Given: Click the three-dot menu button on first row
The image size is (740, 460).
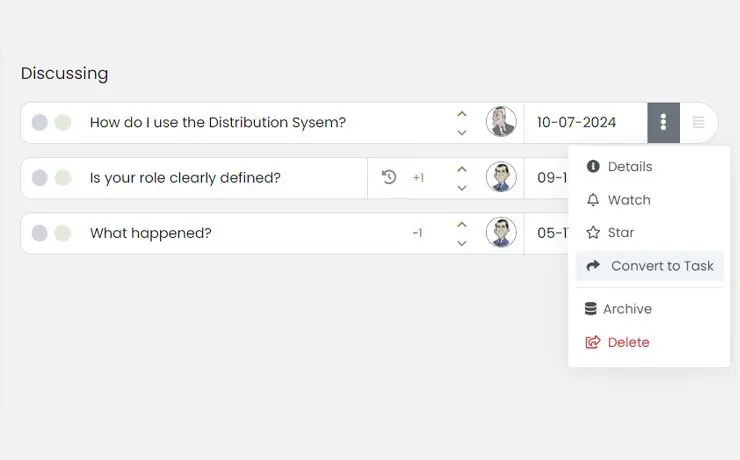Looking at the screenshot, I should [663, 123].
